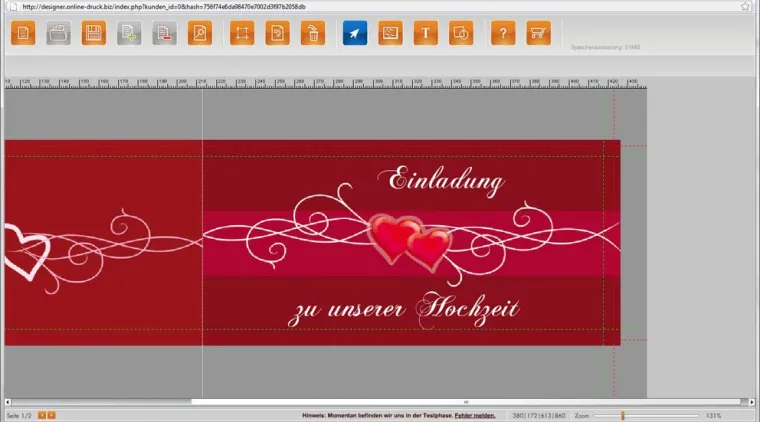Screen dimensions: 760x422
Task: Select the Einladung text on the card
Action: 441,181
